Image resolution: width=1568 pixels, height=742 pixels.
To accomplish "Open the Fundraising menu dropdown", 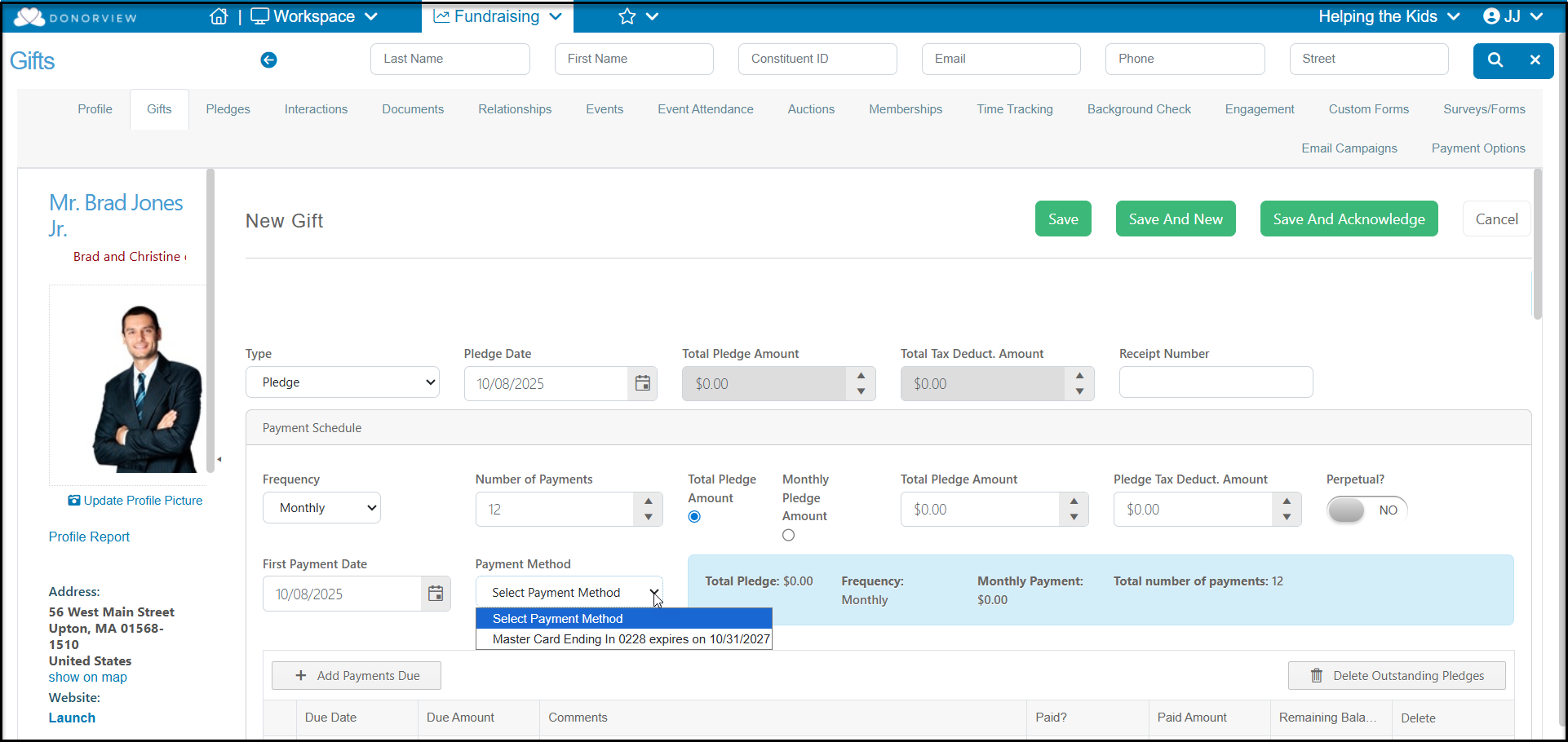I will (x=497, y=16).
